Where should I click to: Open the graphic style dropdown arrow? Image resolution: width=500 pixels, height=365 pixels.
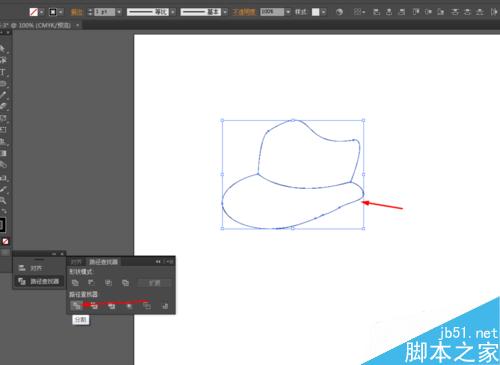pyautogui.click(x=324, y=12)
